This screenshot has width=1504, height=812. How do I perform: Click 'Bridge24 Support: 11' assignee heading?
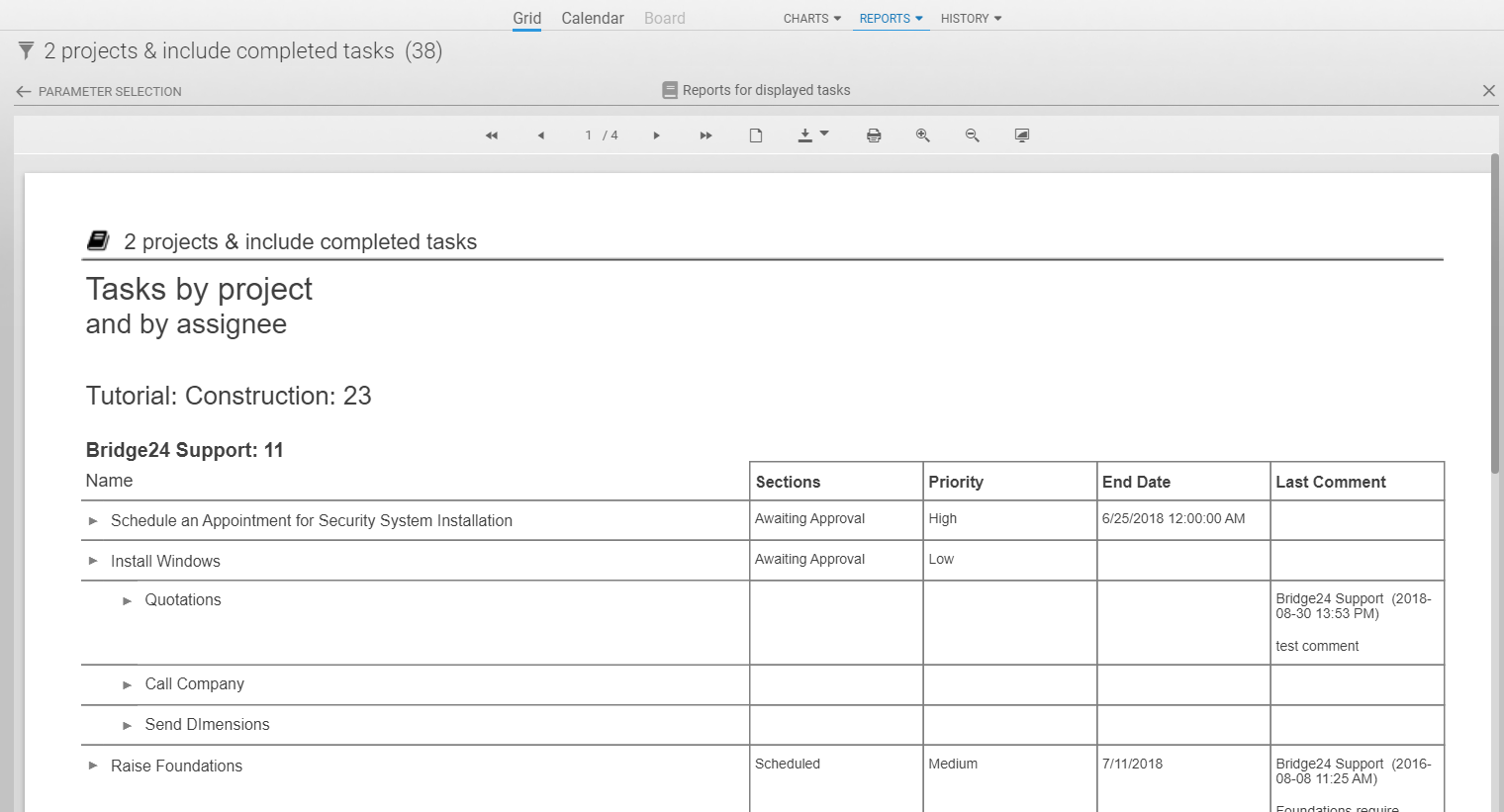[185, 450]
